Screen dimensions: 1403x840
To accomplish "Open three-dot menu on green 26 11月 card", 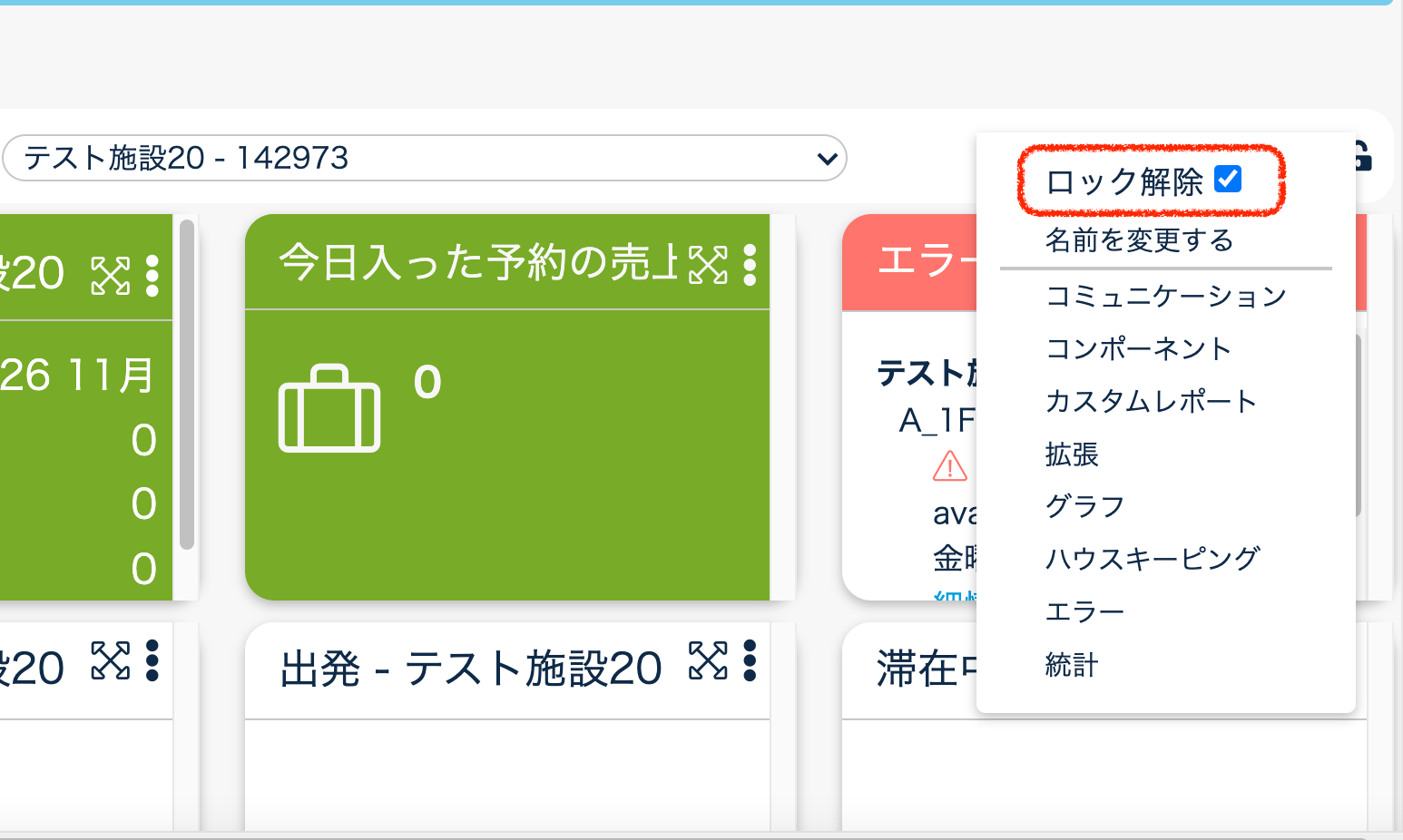I will 152,276.
